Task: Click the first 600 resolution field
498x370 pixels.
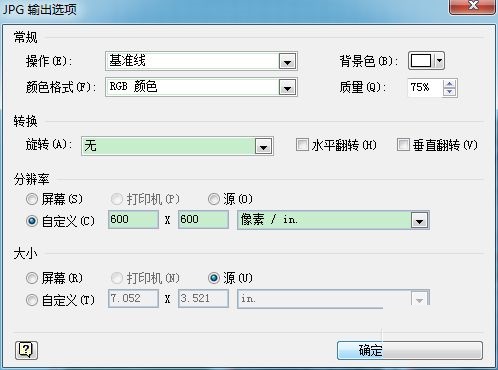Action: (x=133, y=220)
